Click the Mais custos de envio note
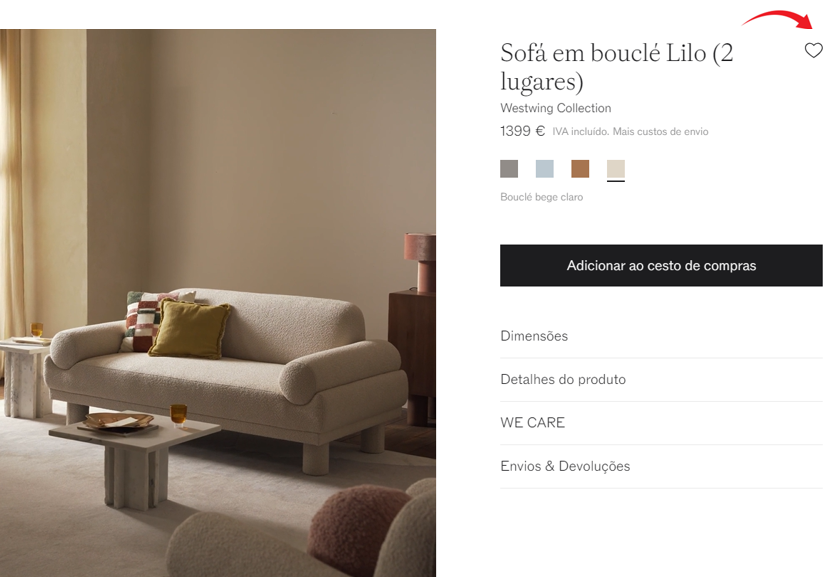Image resolution: width=833 pixels, height=577 pixels. [x=660, y=132]
